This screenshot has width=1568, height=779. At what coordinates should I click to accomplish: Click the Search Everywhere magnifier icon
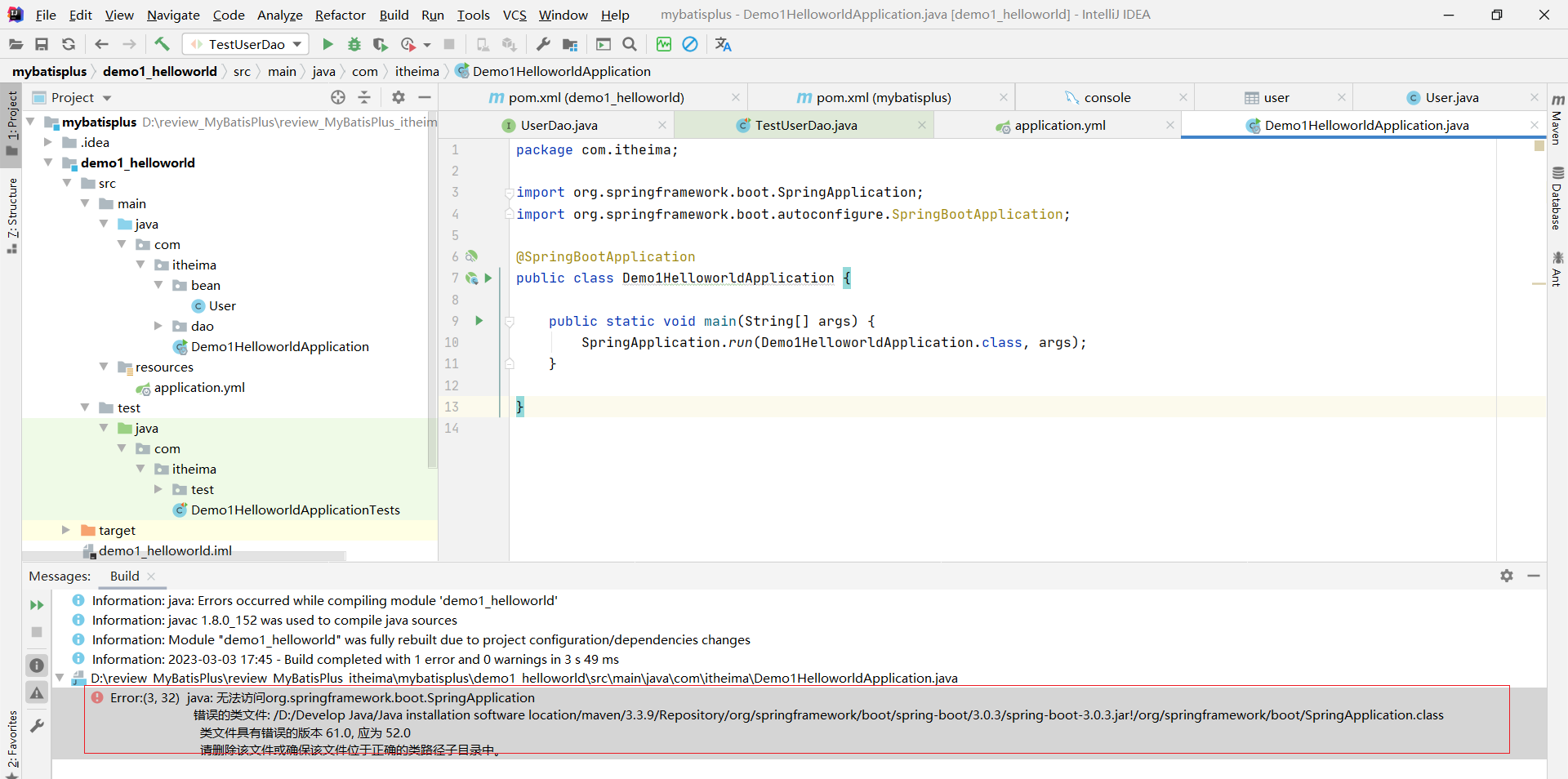click(630, 44)
